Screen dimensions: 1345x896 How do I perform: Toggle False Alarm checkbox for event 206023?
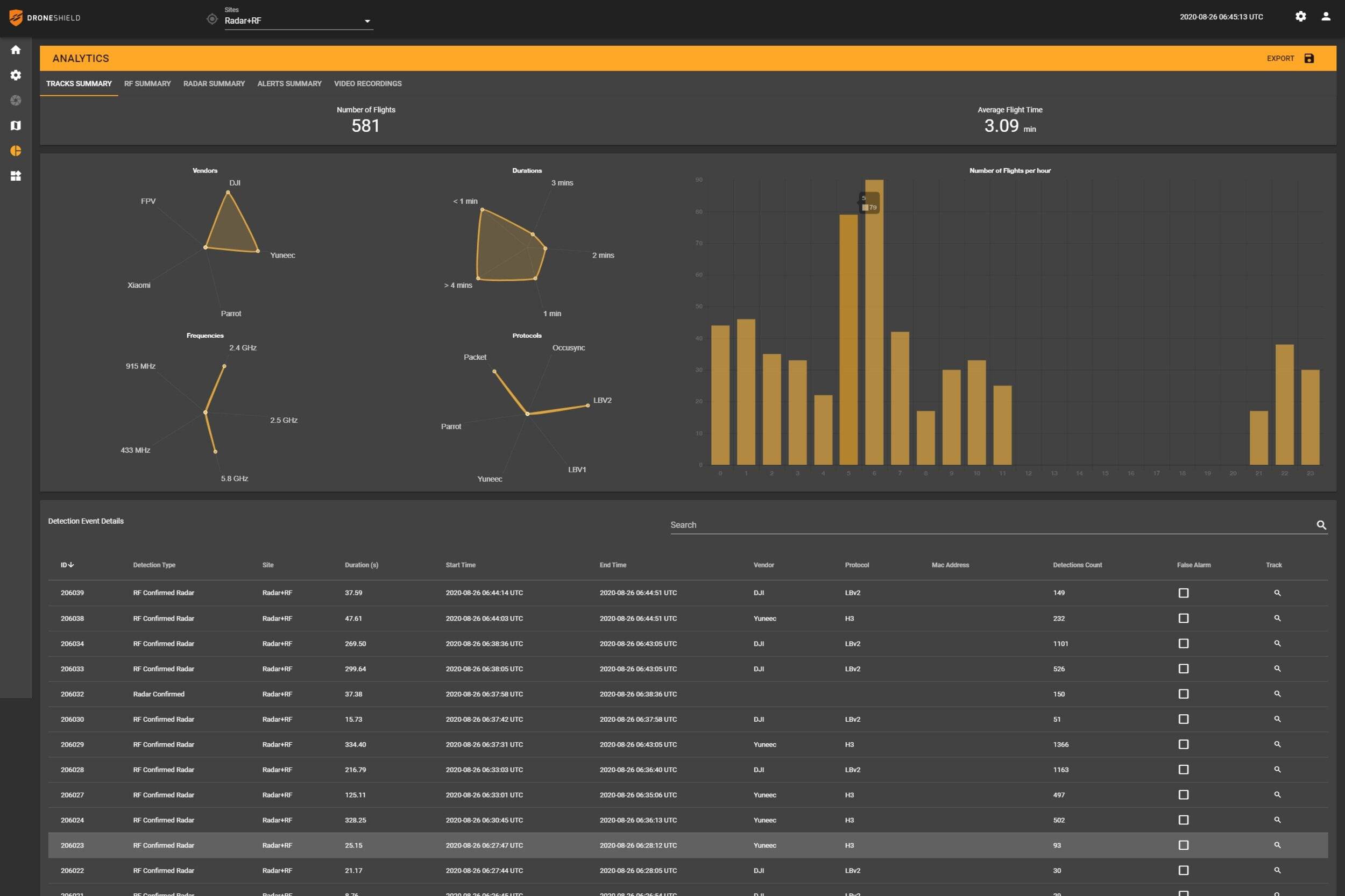1183,845
